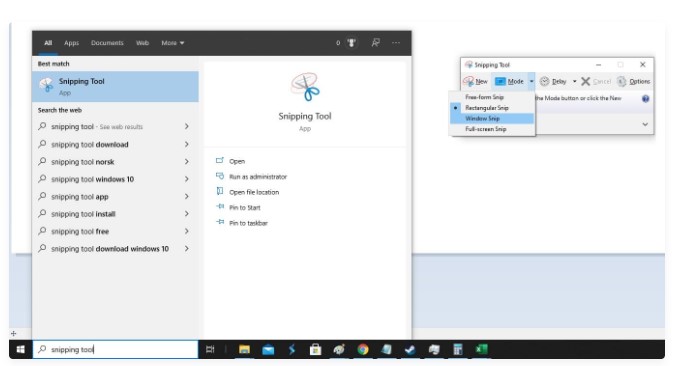Click the feedback person icon in search header
Screen dimensions: 682x366
pyautogui.click(x=375, y=43)
